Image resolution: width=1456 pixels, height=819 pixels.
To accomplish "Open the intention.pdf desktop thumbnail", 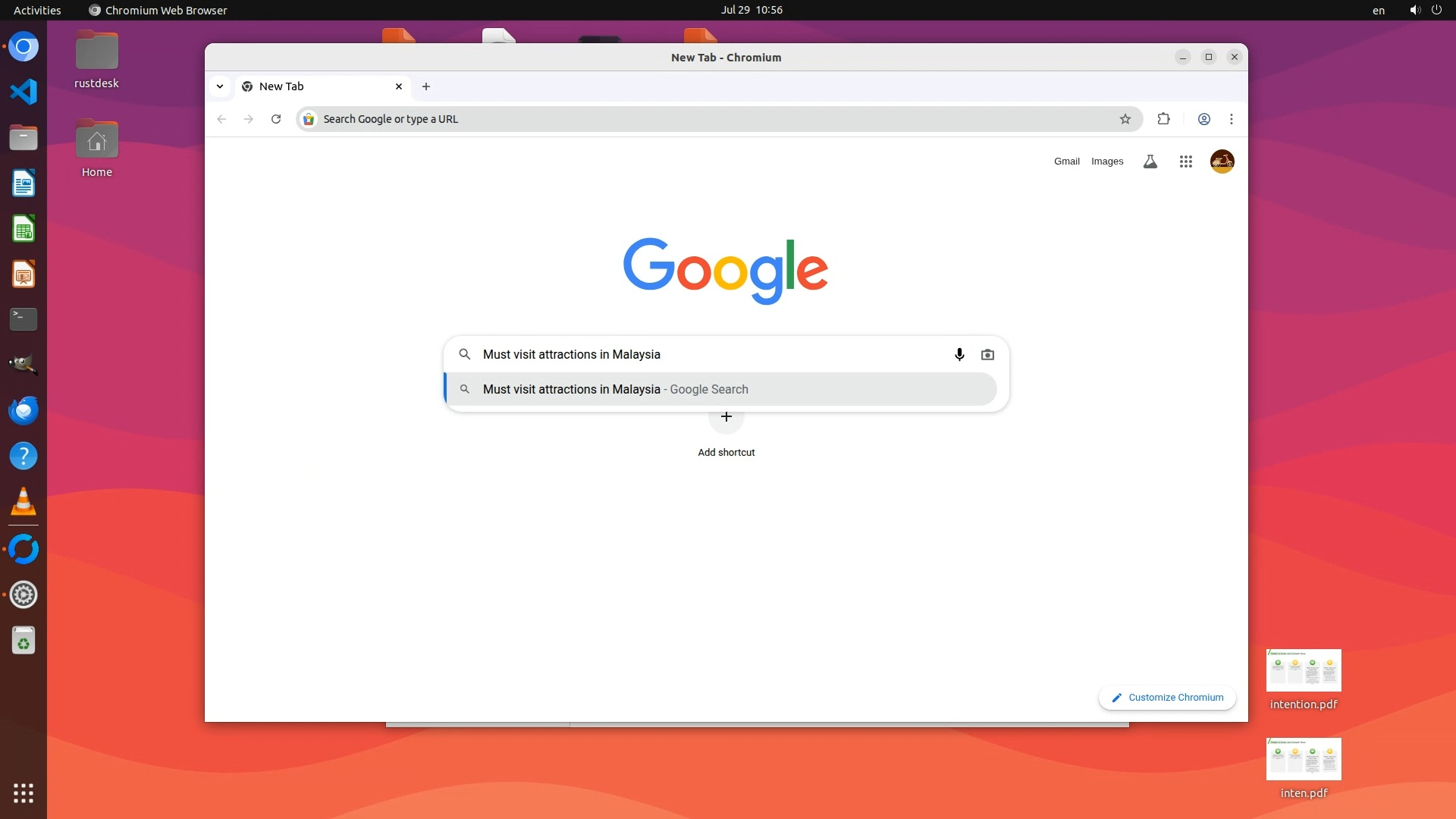I will [1304, 671].
